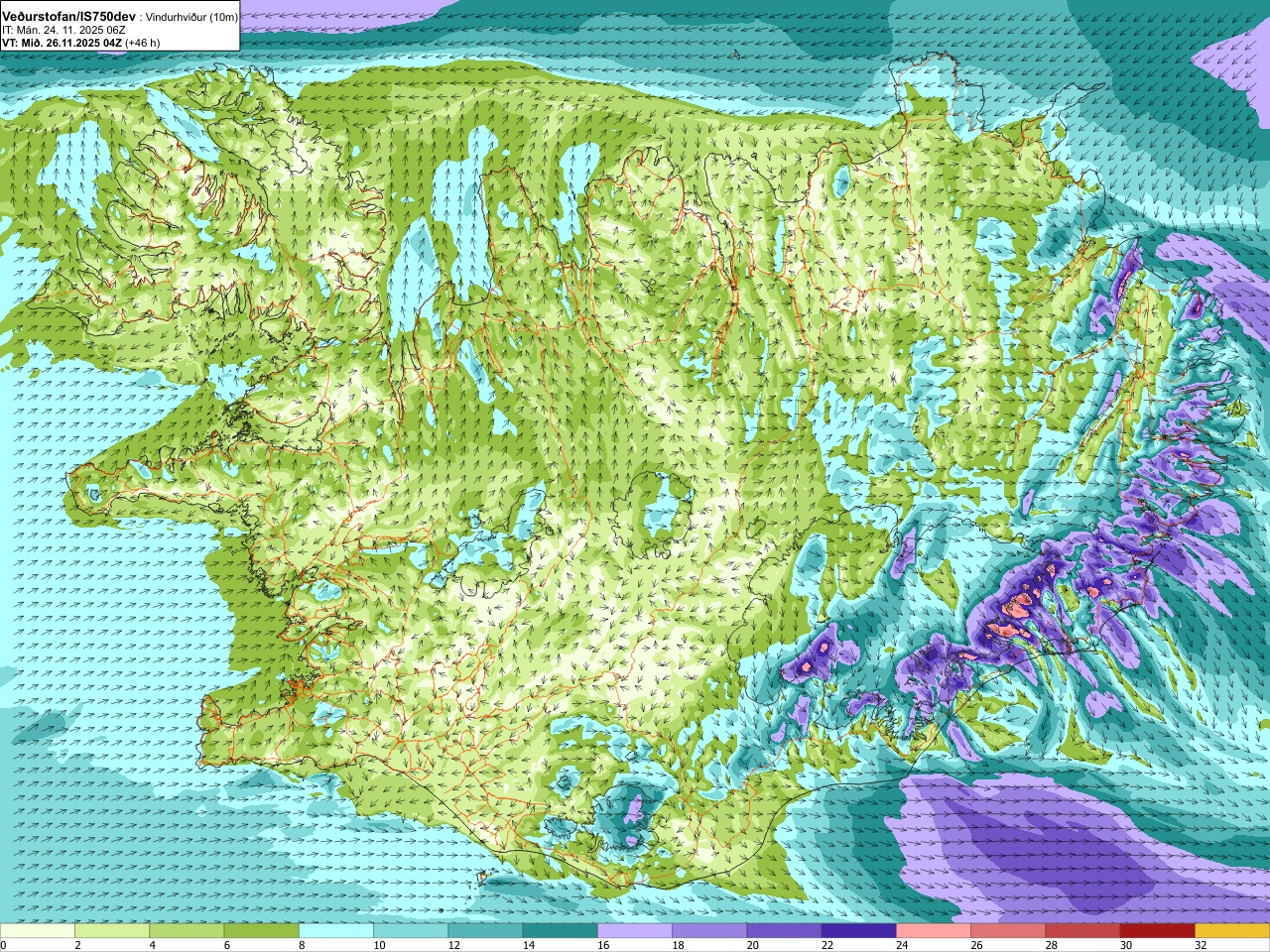Click the 'VT: Mið. 26.11.2025 04Z' valid time

click(x=62, y=43)
